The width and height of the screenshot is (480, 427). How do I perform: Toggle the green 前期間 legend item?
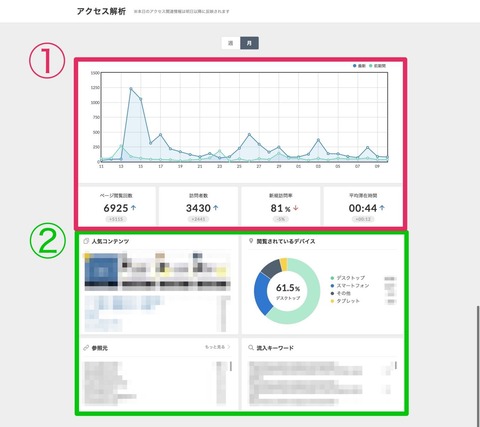pos(377,66)
